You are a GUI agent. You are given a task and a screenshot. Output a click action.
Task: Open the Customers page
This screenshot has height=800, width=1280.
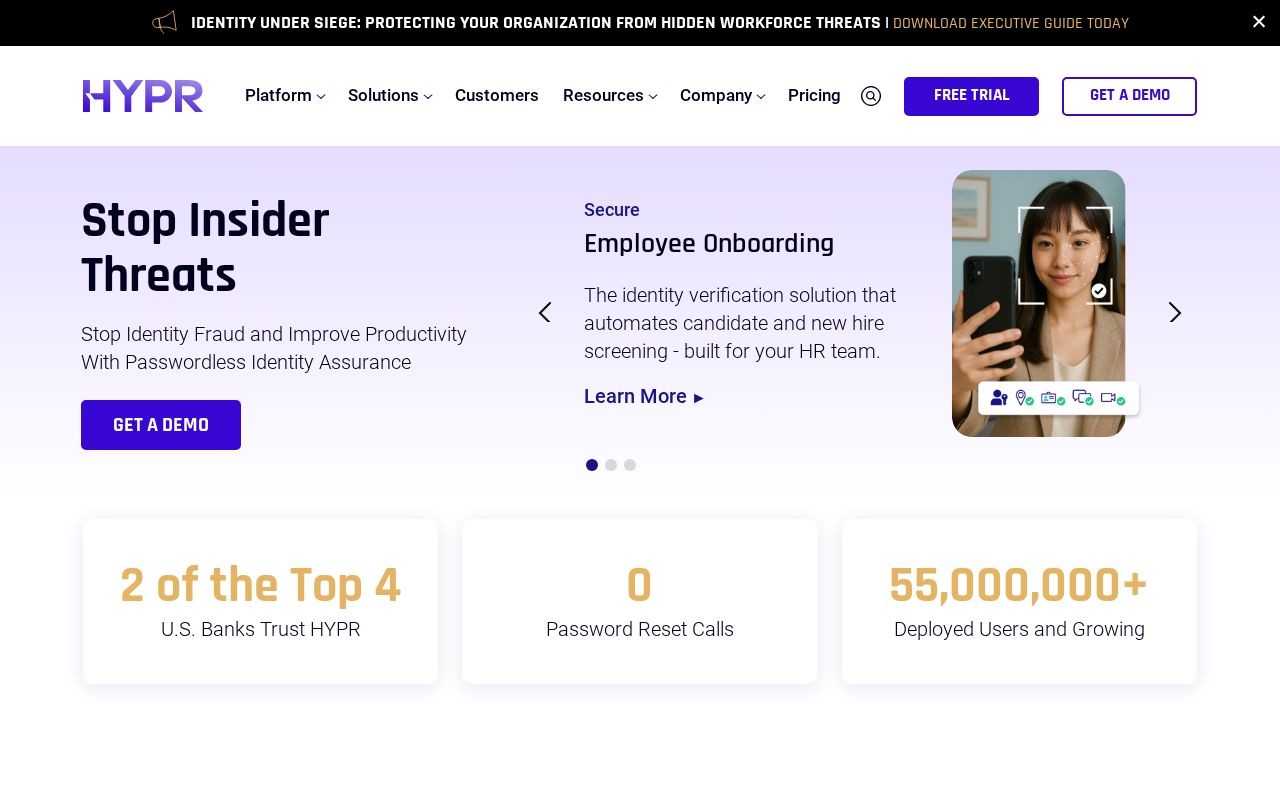497,96
